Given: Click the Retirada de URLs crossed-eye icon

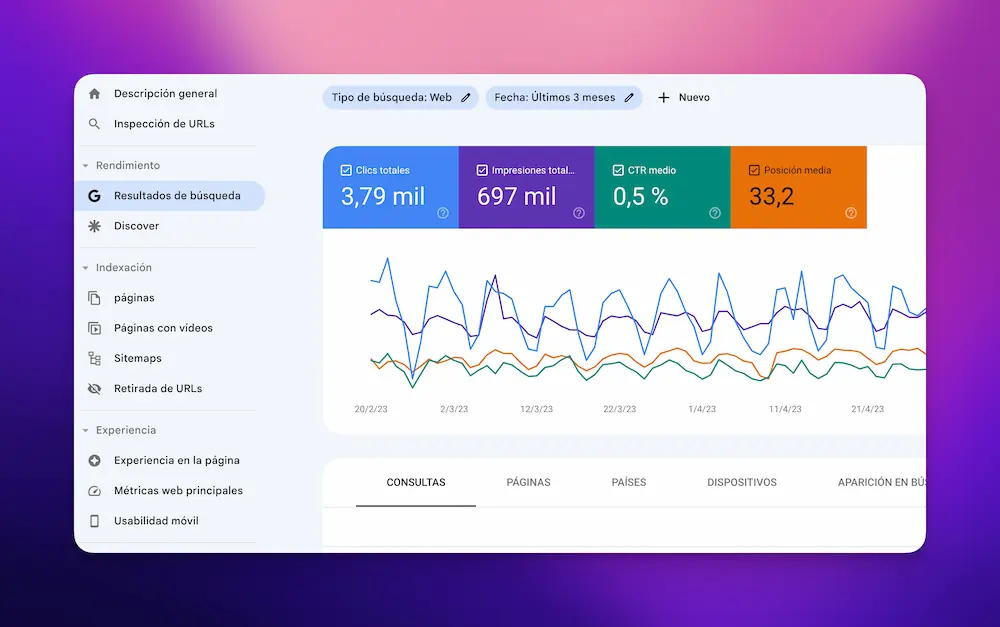Looking at the screenshot, I should (x=94, y=388).
